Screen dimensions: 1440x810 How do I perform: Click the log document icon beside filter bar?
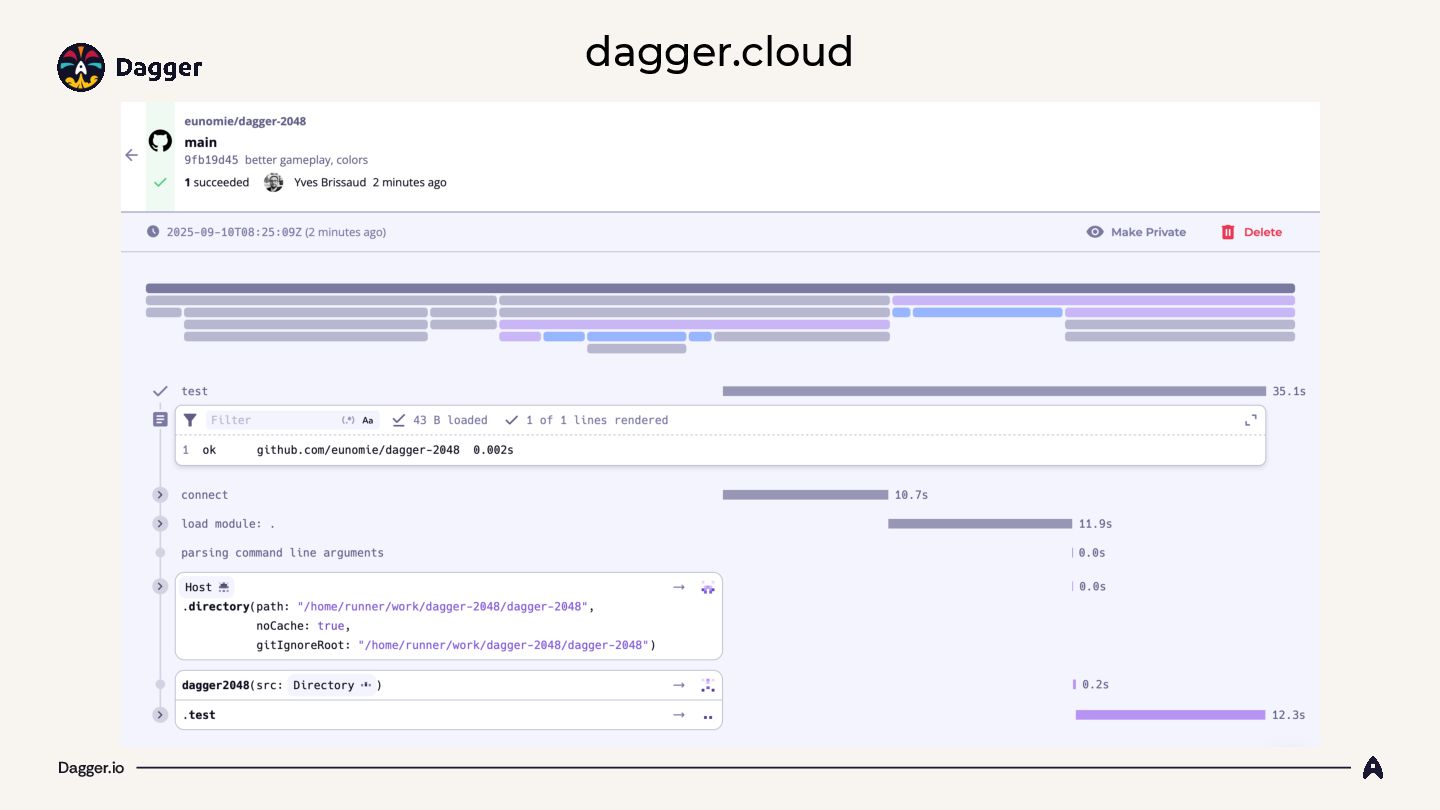160,420
